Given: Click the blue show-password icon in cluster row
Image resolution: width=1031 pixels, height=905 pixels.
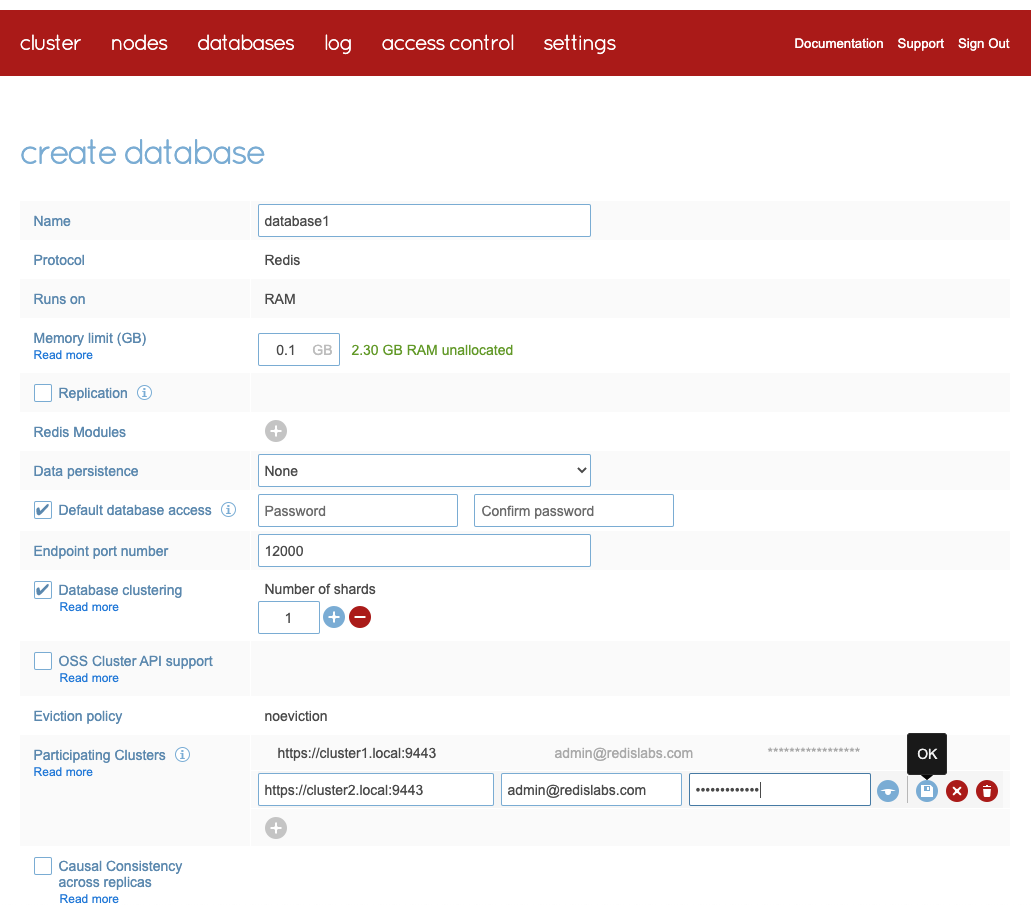Looking at the screenshot, I should (887, 791).
